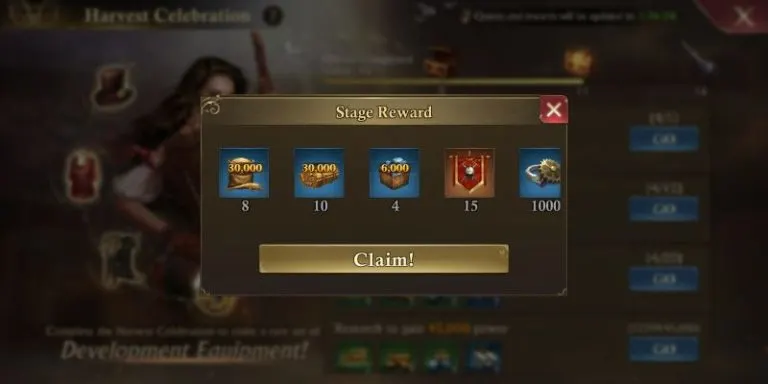The height and width of the screenshot is (384, 768).
Task: Open the treasure chest on progress bar
Action: (439, 62)
